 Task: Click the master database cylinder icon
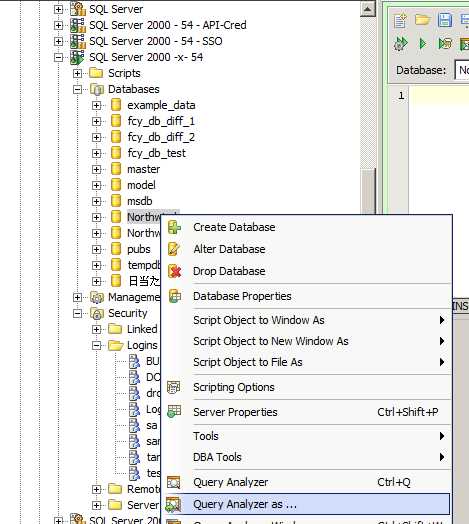click(116, 169)
